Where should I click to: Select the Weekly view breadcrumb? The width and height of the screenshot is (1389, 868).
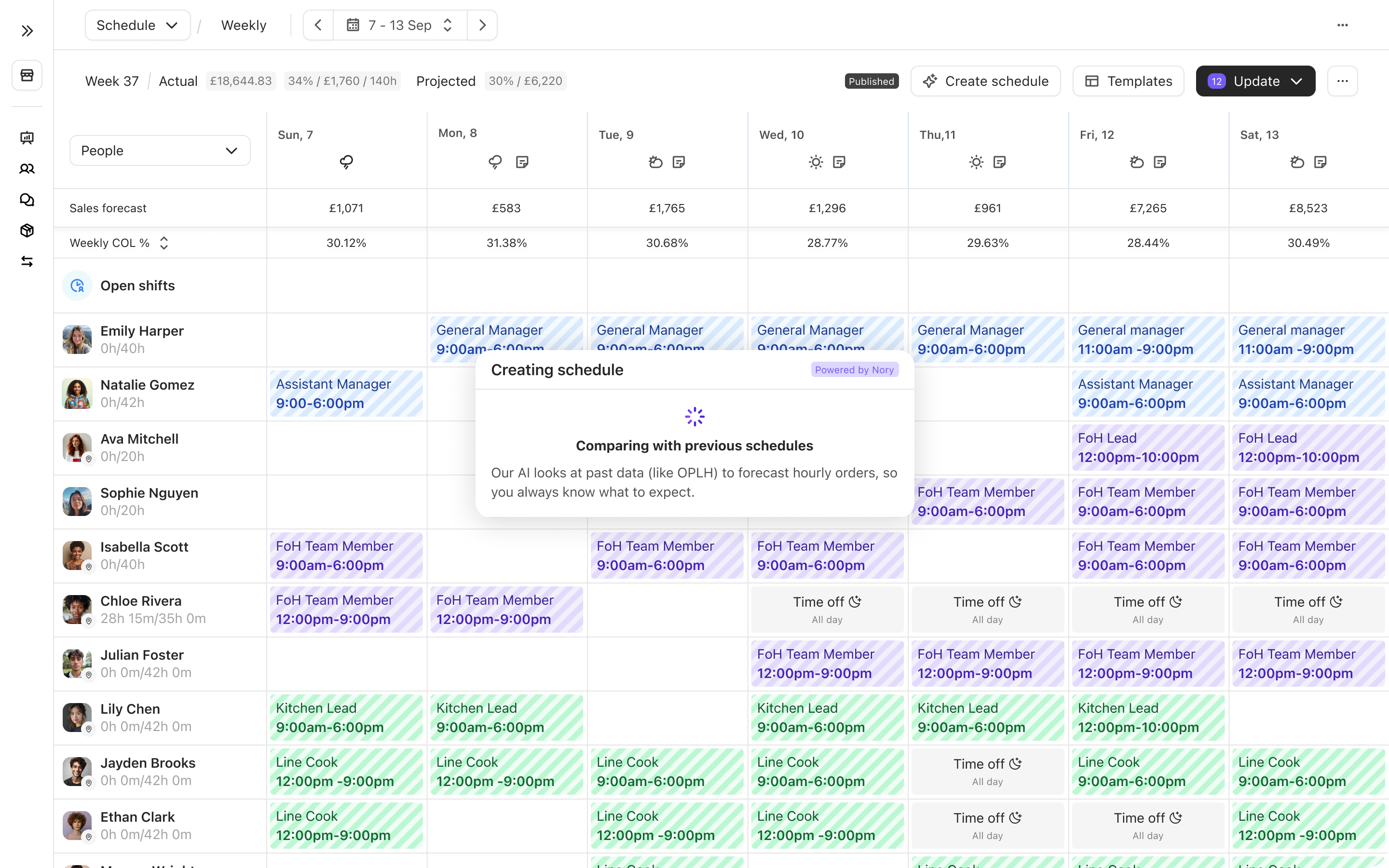[244, 25]
